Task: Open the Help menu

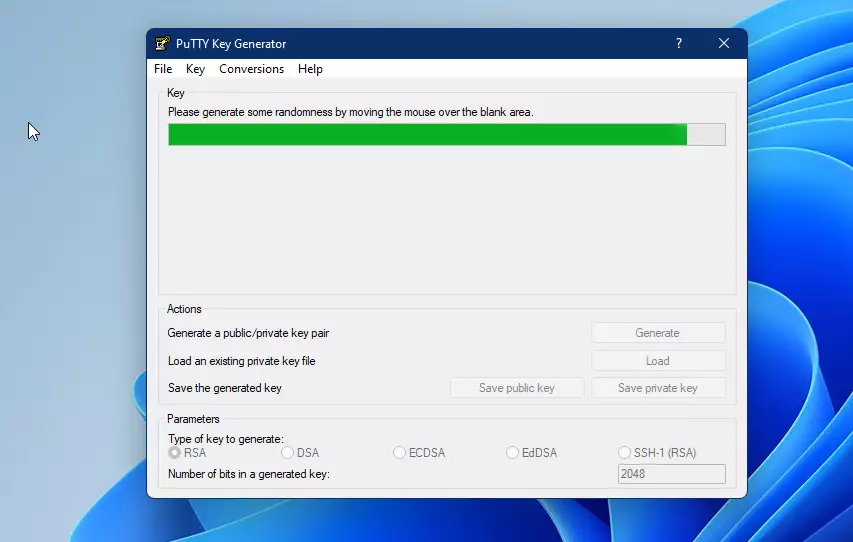Action: [310, 69]
